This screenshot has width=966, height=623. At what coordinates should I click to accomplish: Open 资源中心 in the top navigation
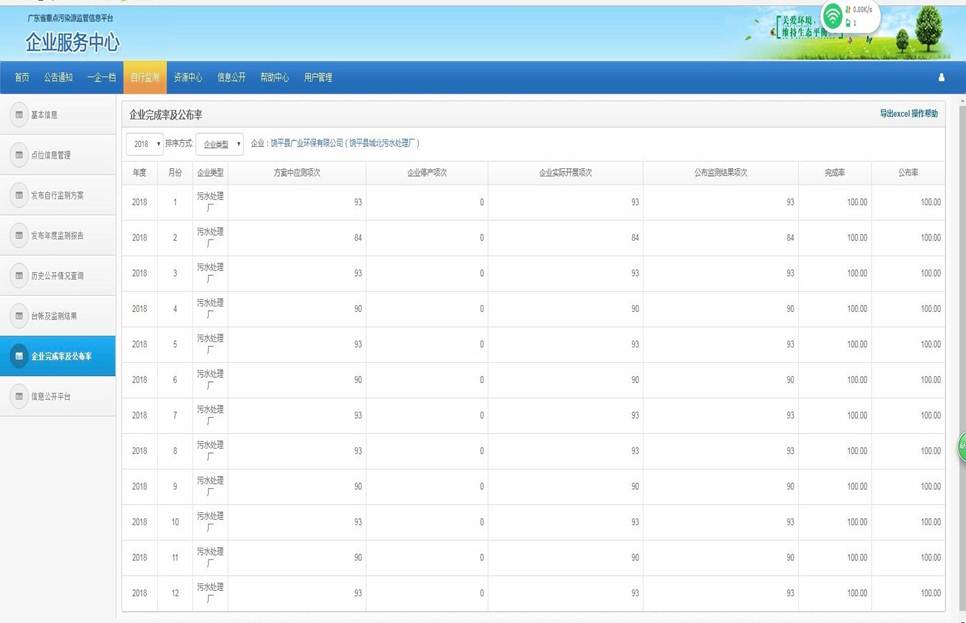(x=188, y=78)
